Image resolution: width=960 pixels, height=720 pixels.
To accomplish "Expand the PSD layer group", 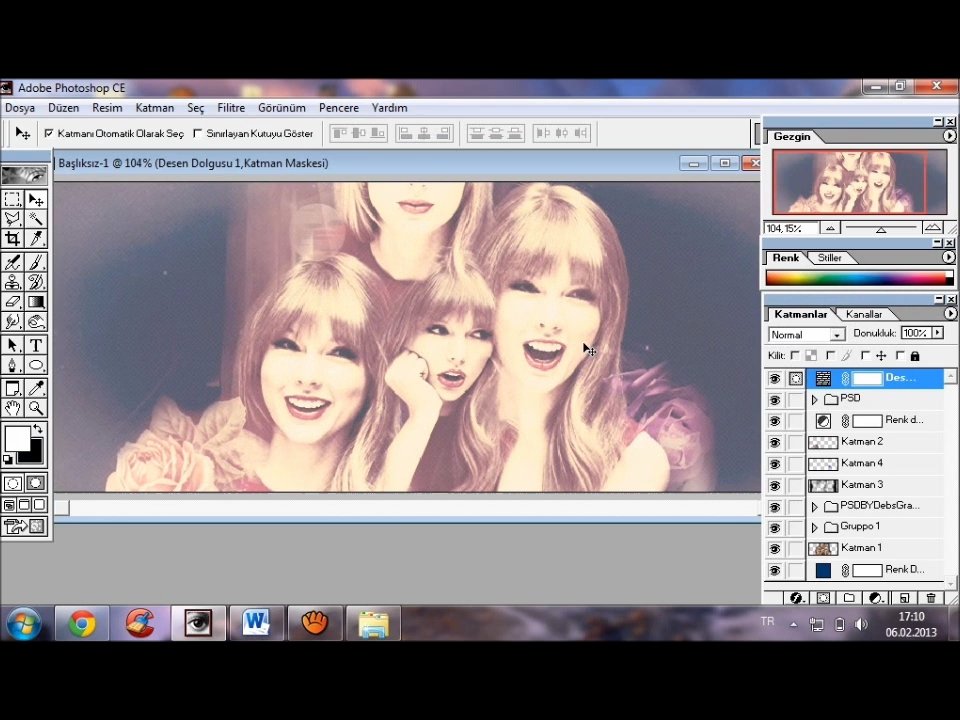I will 814,400.
